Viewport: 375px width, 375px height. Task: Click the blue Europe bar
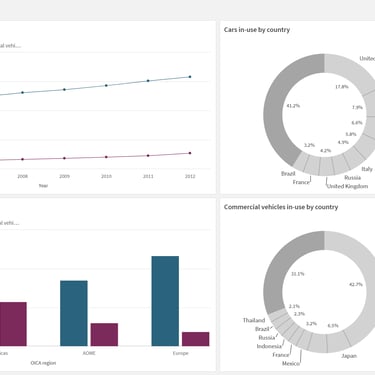point(165,301)
